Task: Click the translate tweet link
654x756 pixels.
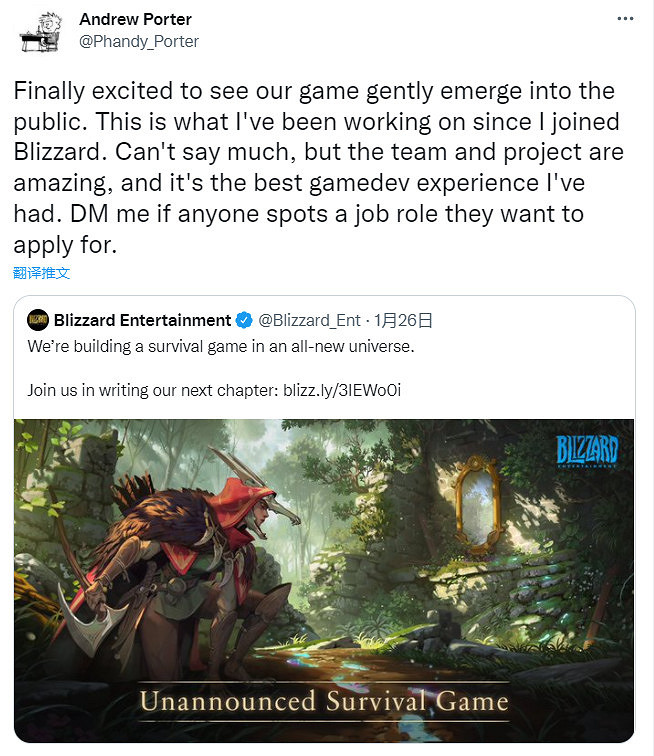Action: (x=41, y=273)
